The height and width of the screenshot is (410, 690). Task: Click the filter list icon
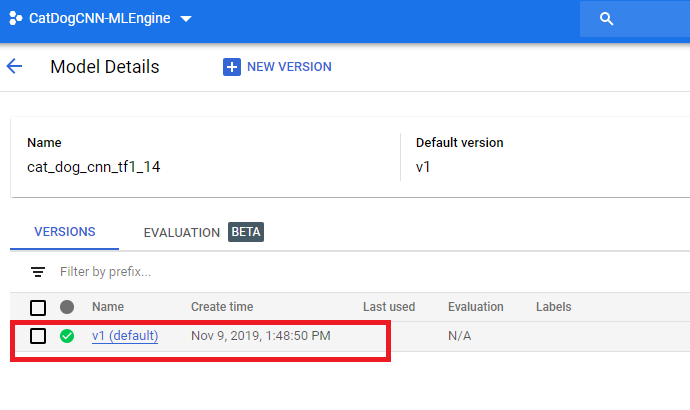[38, 272]
